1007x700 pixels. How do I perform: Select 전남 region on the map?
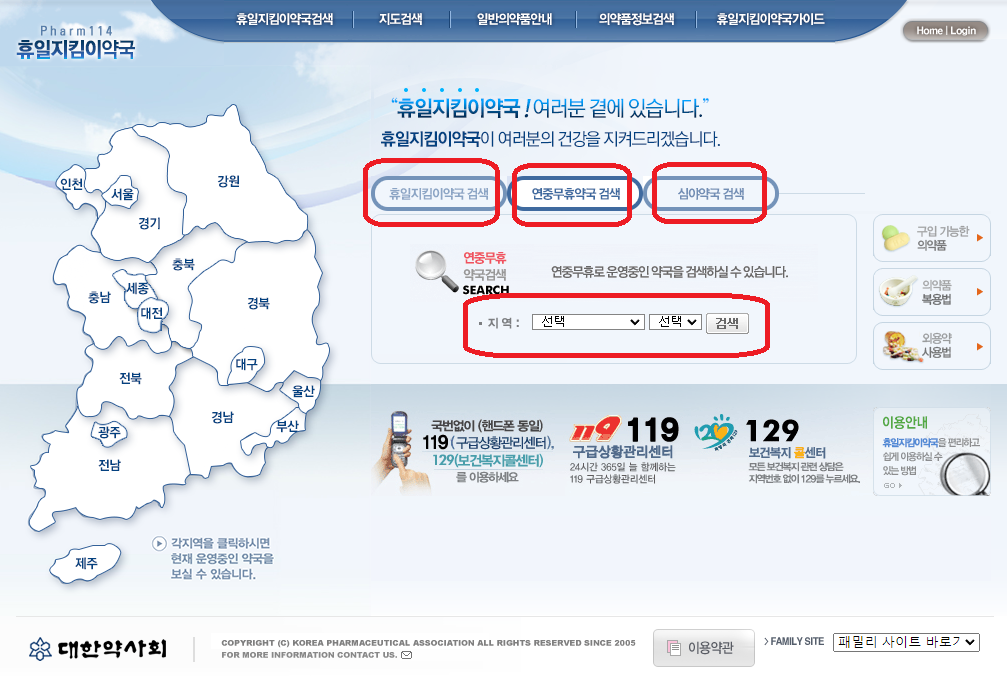[109, 465]
